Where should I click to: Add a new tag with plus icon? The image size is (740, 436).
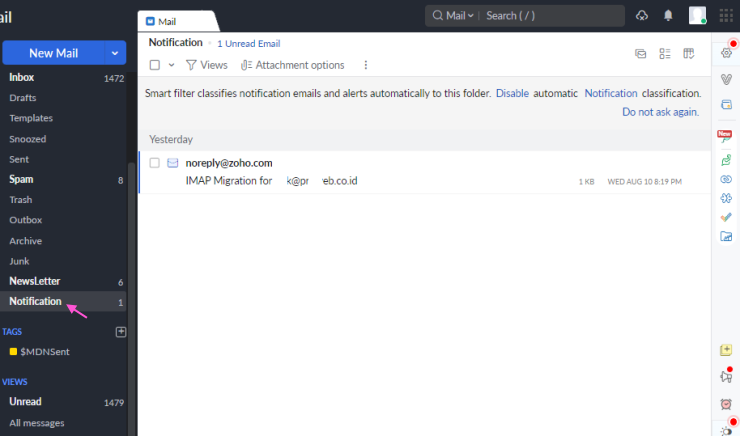click(x=121, y=332)
